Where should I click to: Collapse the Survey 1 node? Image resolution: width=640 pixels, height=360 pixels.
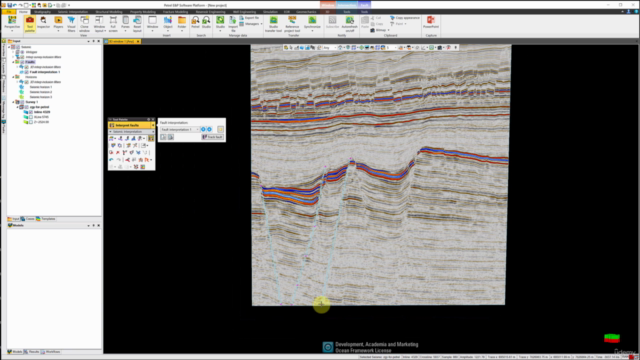coord(13,102)
